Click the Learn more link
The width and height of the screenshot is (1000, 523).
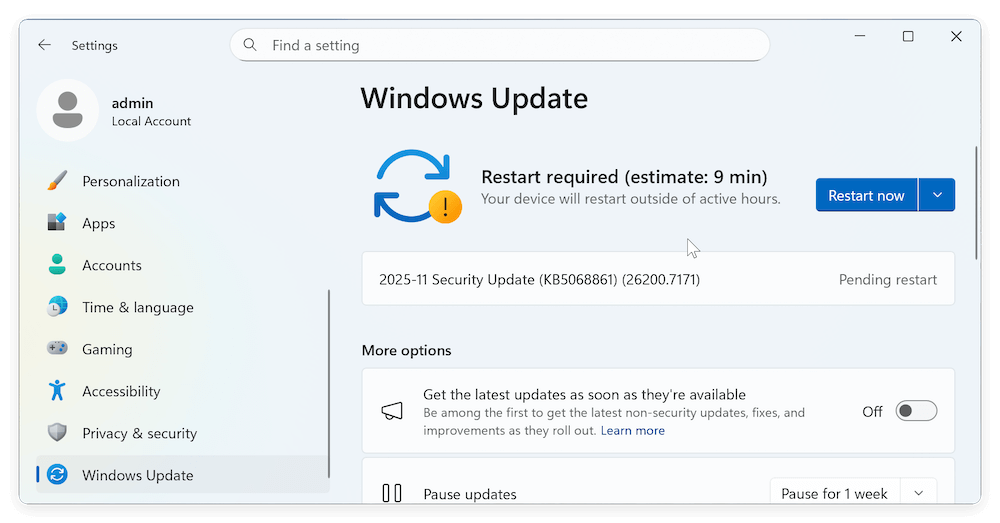[633, 431]
